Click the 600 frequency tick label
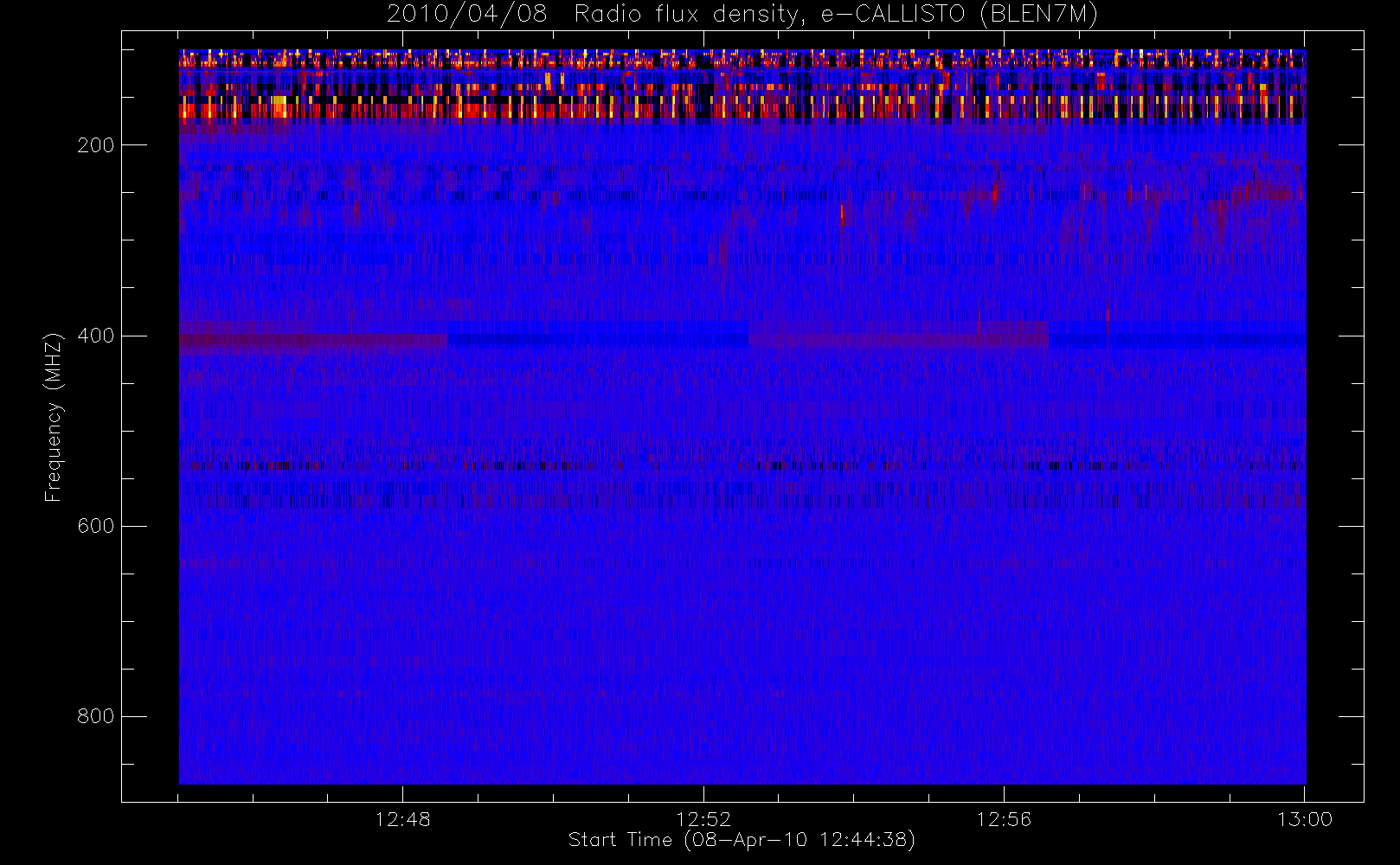 coord(95,526)
